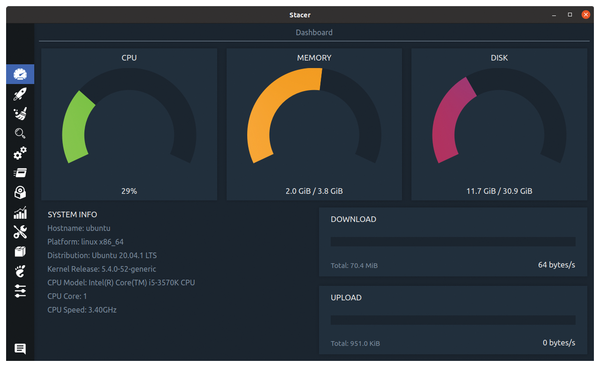Minimize the Stacer window

(554, 15)
